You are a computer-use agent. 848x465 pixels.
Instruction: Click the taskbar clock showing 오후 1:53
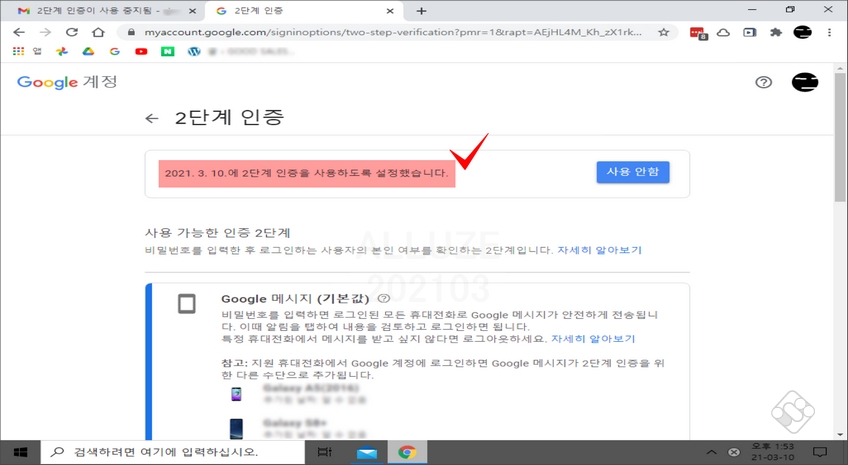click(x=773, y=452)
